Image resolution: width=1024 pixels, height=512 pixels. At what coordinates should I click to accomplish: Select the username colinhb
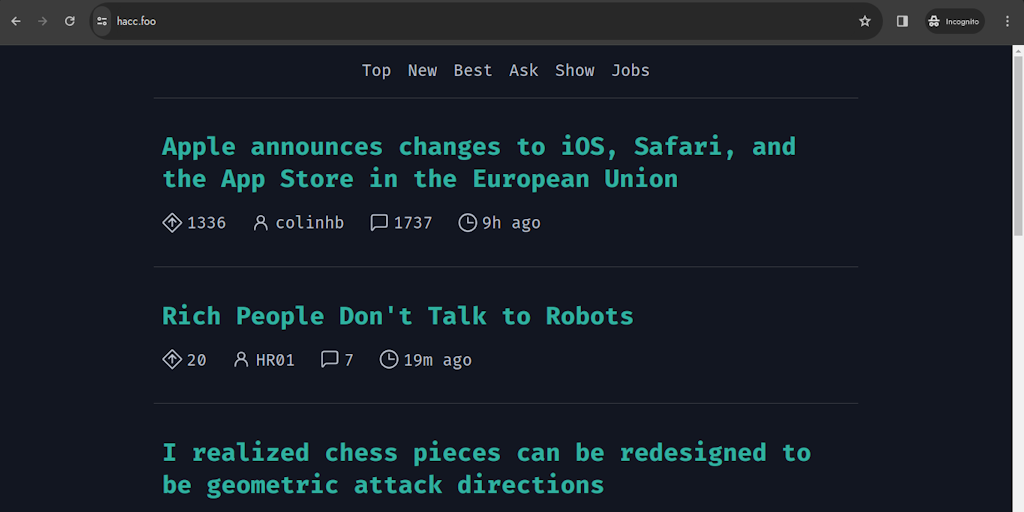tap(310, 223)
